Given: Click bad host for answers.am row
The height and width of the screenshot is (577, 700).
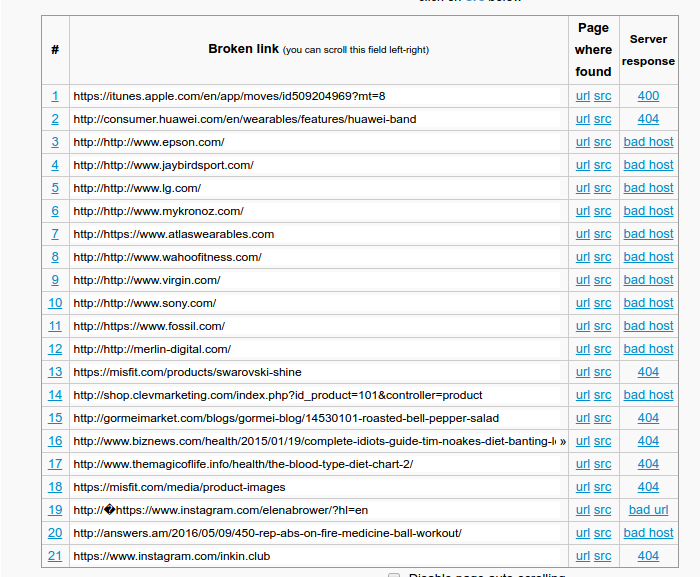Looking at the screenshot, I should click(648, 533).
